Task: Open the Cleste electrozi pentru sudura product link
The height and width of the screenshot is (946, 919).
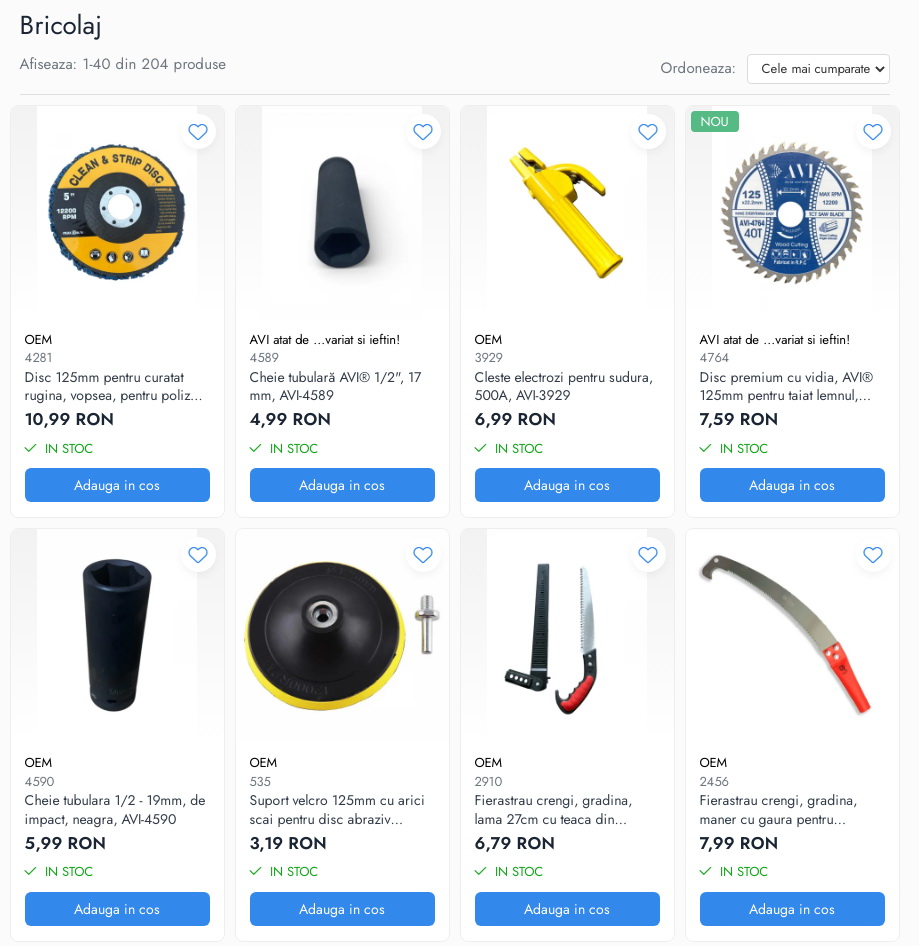Action: [564, 386]
